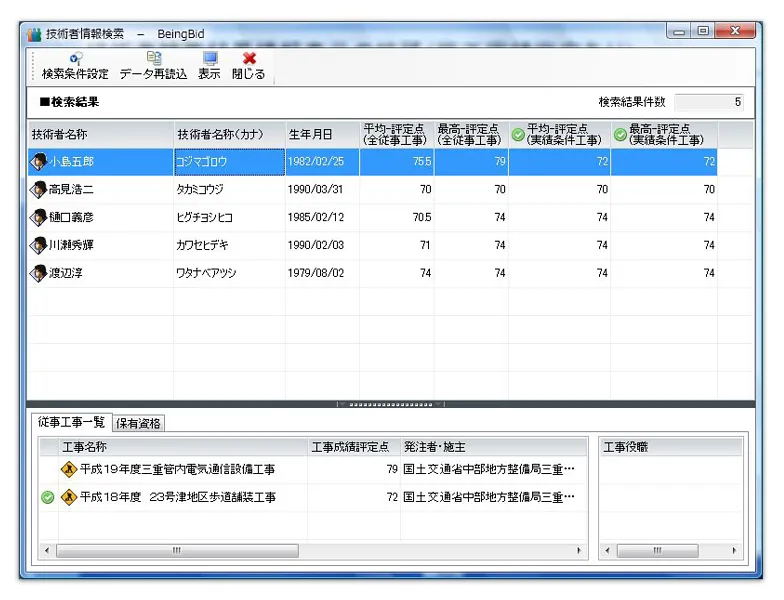Click the green check icon beside 平成18年度 row
Viewport: 784px width, 600px height.
(x=47, y=497)
